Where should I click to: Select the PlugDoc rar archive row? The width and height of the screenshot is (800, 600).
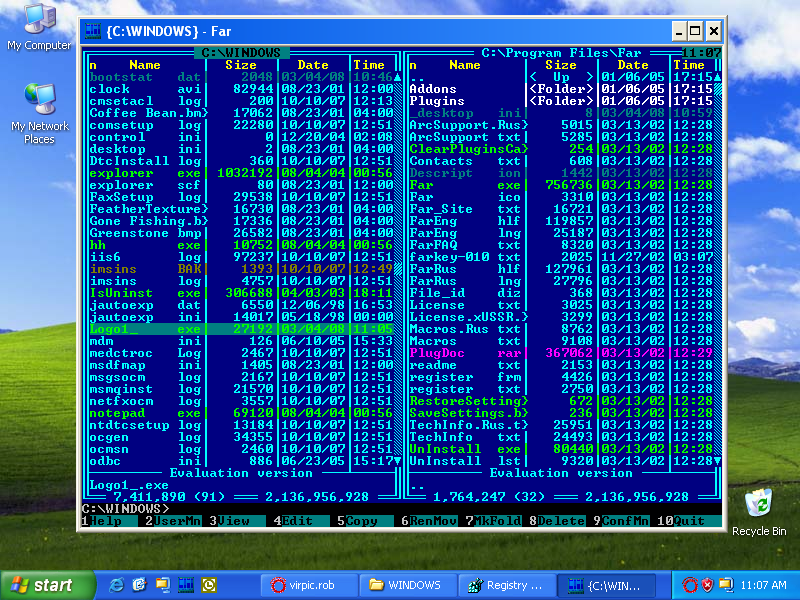point(562,353)
